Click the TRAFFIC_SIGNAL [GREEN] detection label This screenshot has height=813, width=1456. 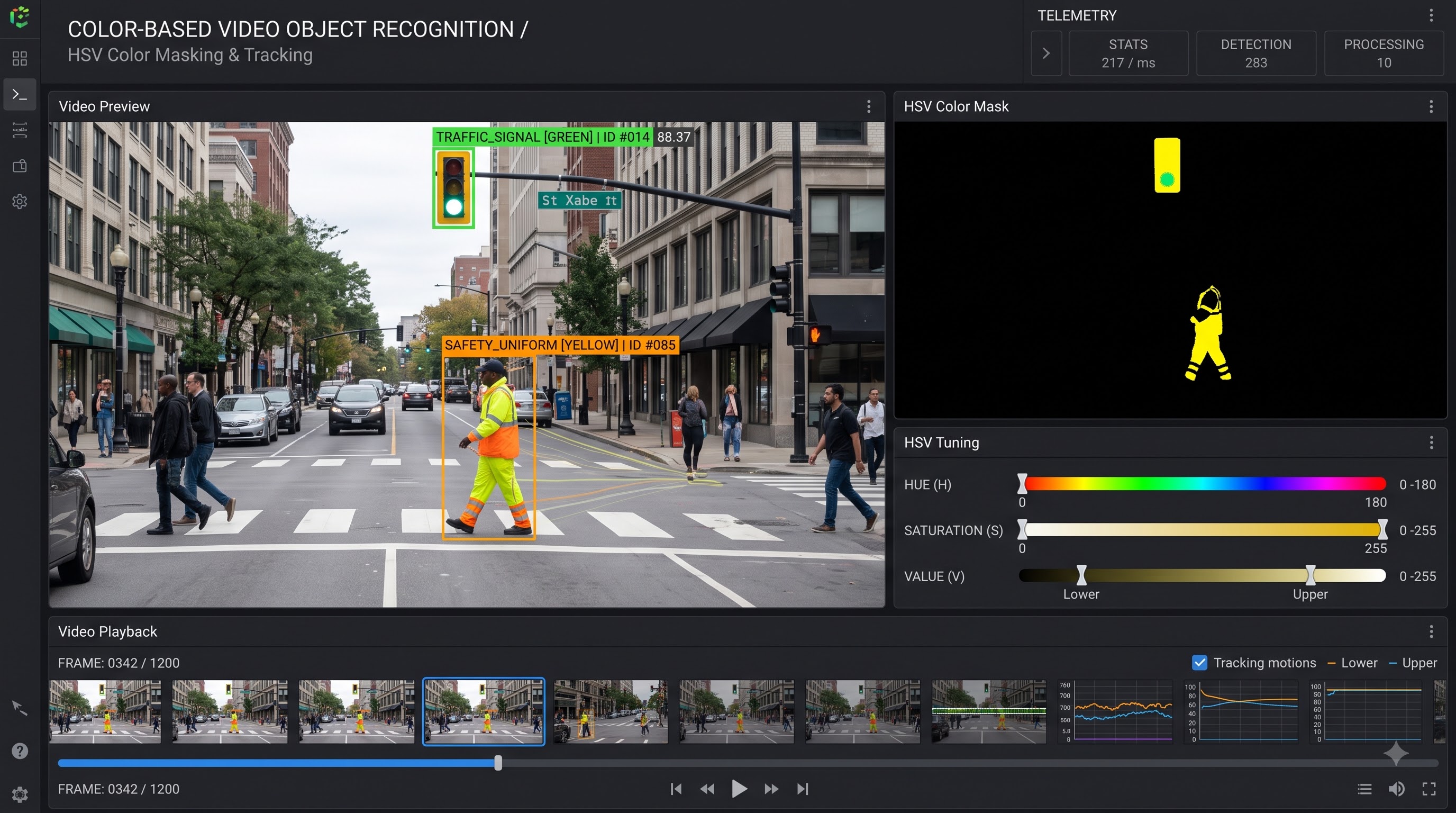click(x=543, y=137)
